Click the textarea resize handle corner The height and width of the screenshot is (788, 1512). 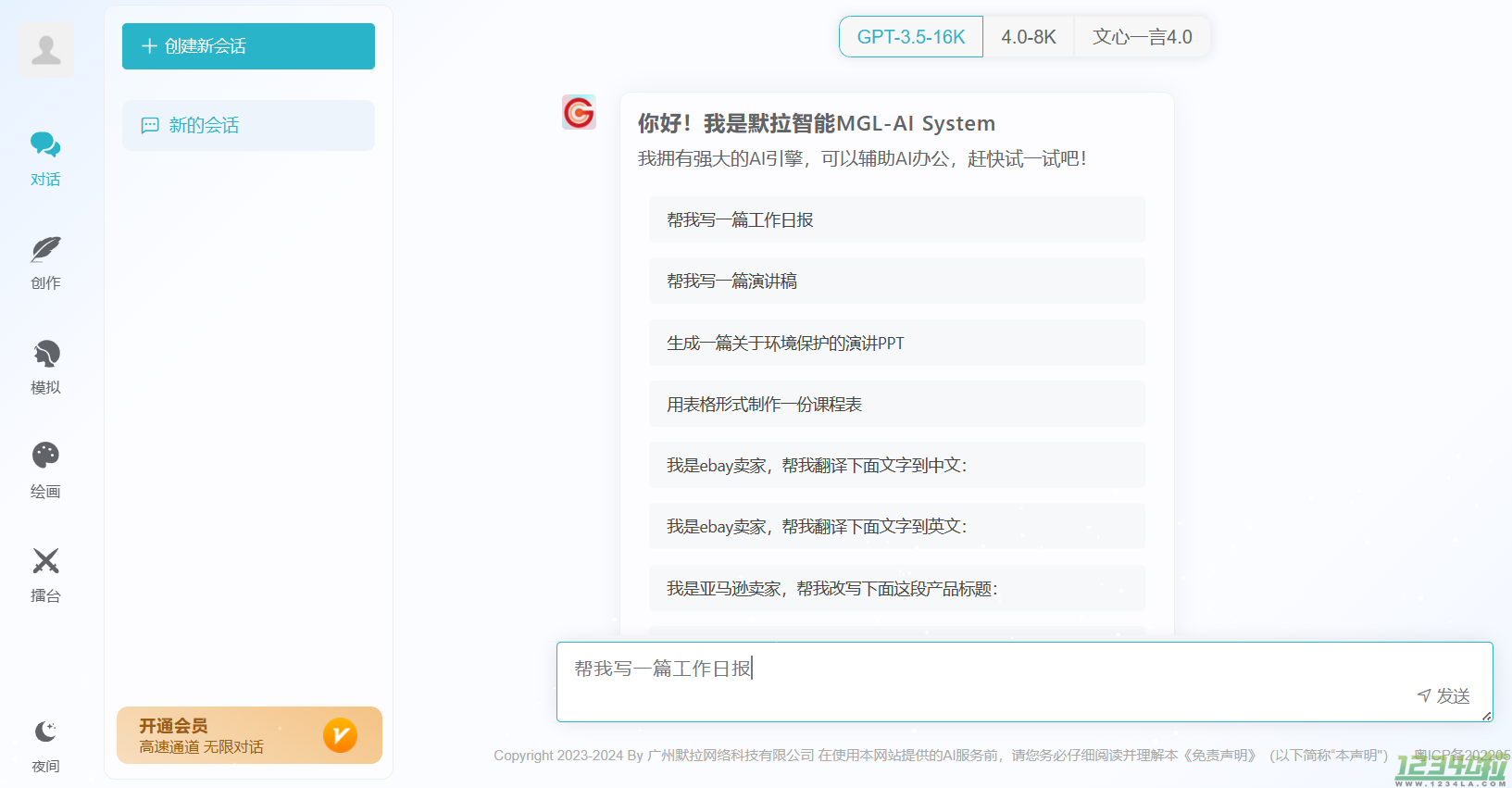point(1487,716)
